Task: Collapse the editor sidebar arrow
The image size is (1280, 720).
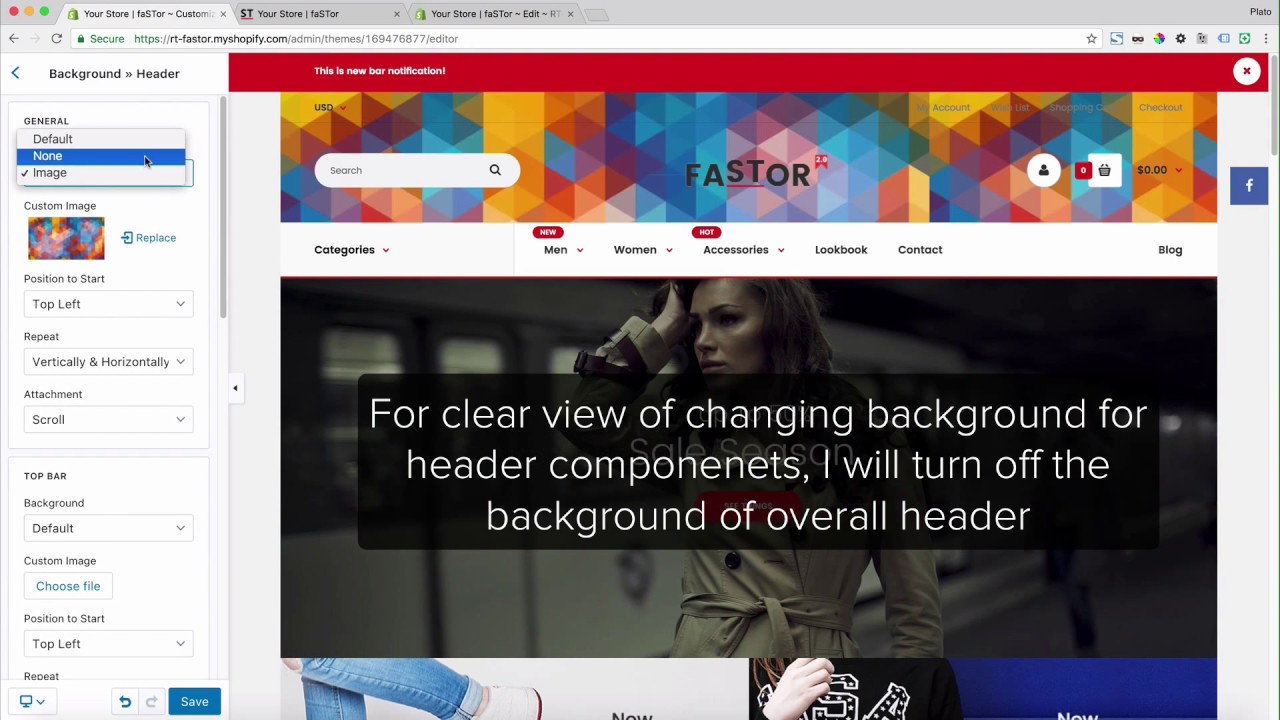Action: click(x=235, y=388)
